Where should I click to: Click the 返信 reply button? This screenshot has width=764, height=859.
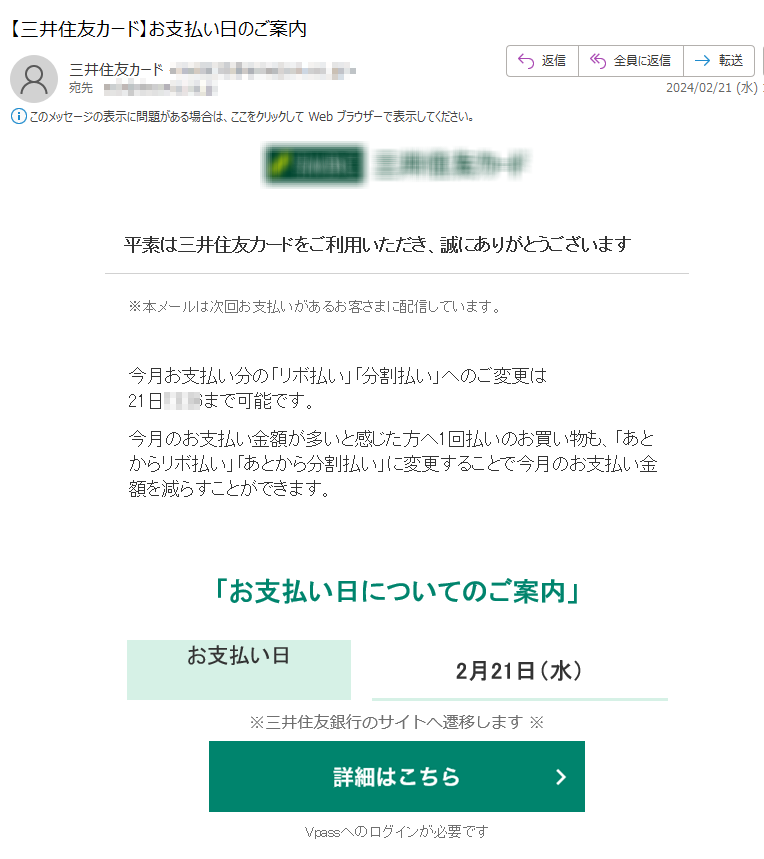[x=542, y=61]
